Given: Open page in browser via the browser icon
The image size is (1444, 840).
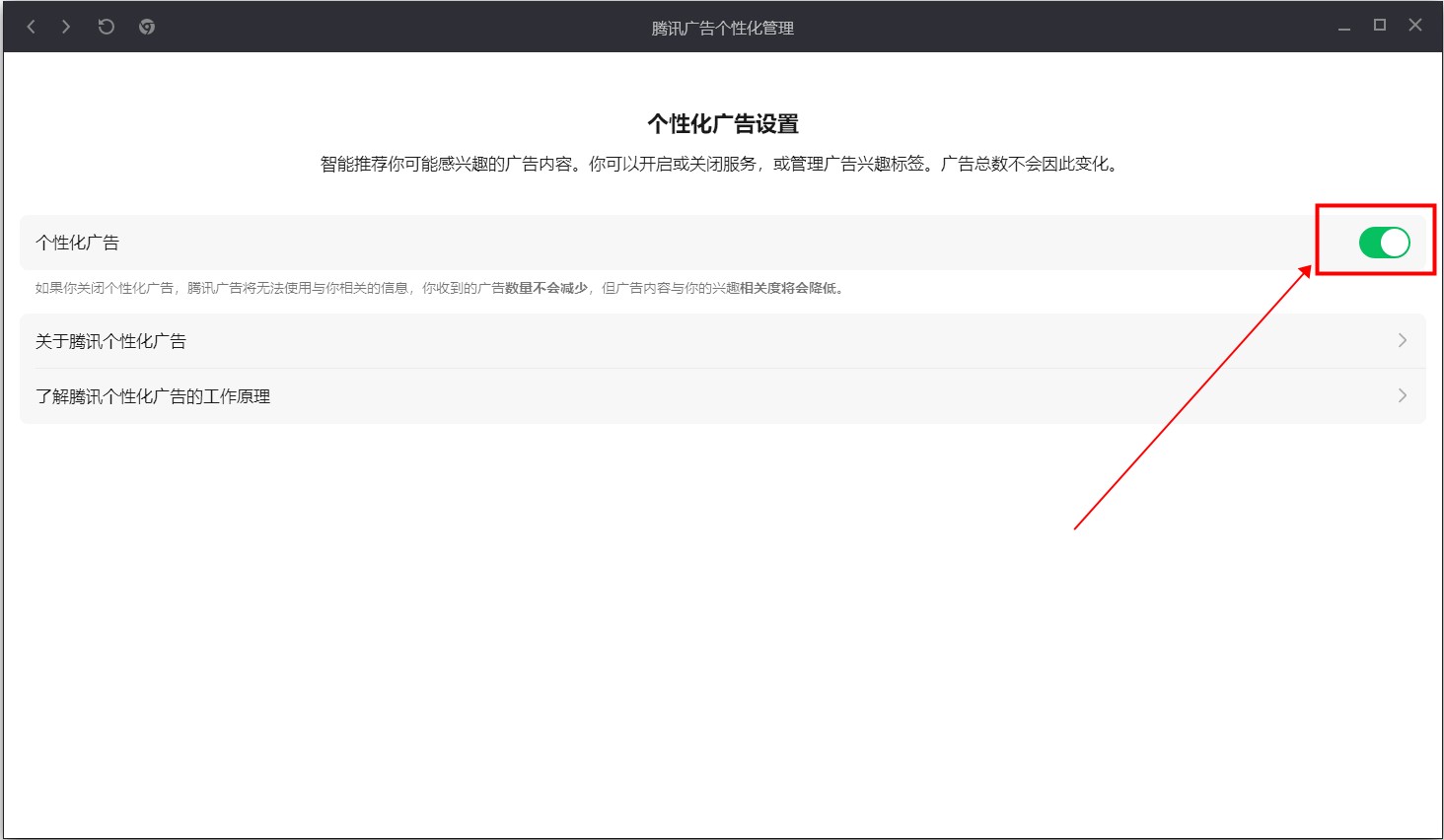Looking at the screenshot, I should pos(147,27).
